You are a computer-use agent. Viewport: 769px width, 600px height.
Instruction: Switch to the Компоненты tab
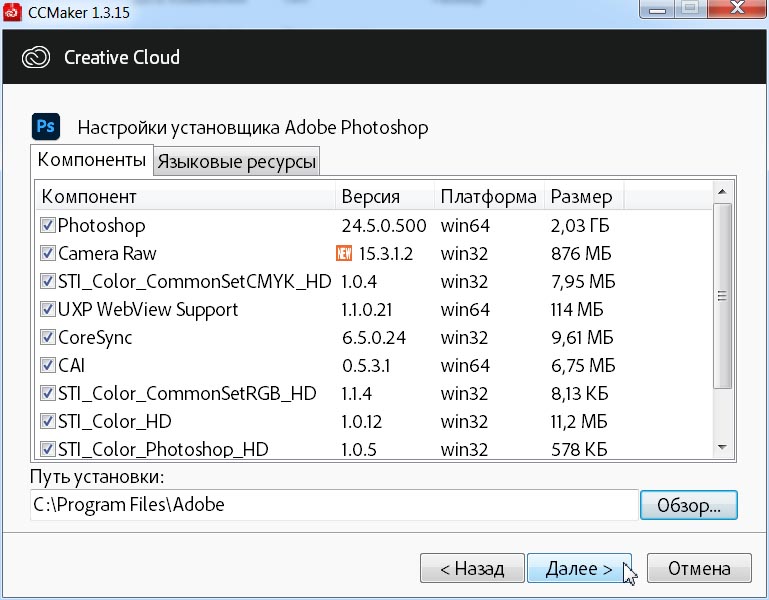[x=92, y=160]
